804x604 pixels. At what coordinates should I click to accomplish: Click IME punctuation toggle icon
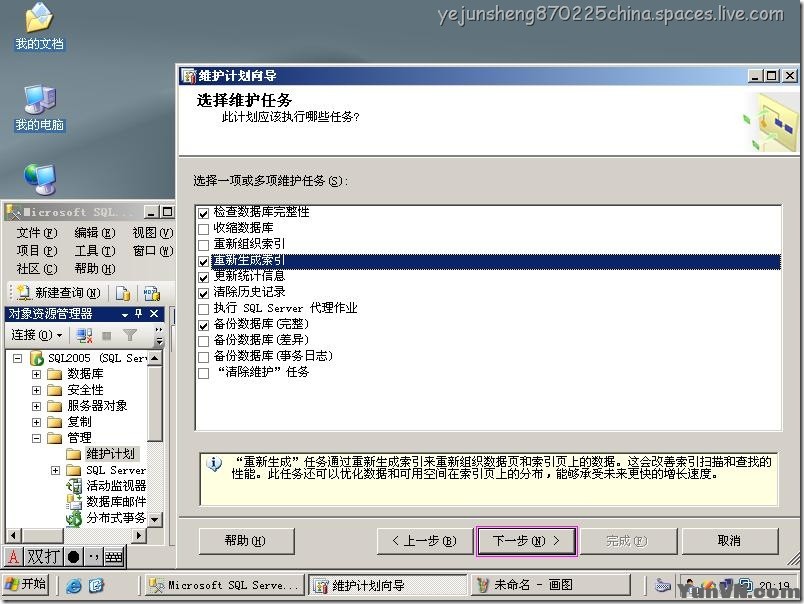pyautogui.click(x=93, y=557)
